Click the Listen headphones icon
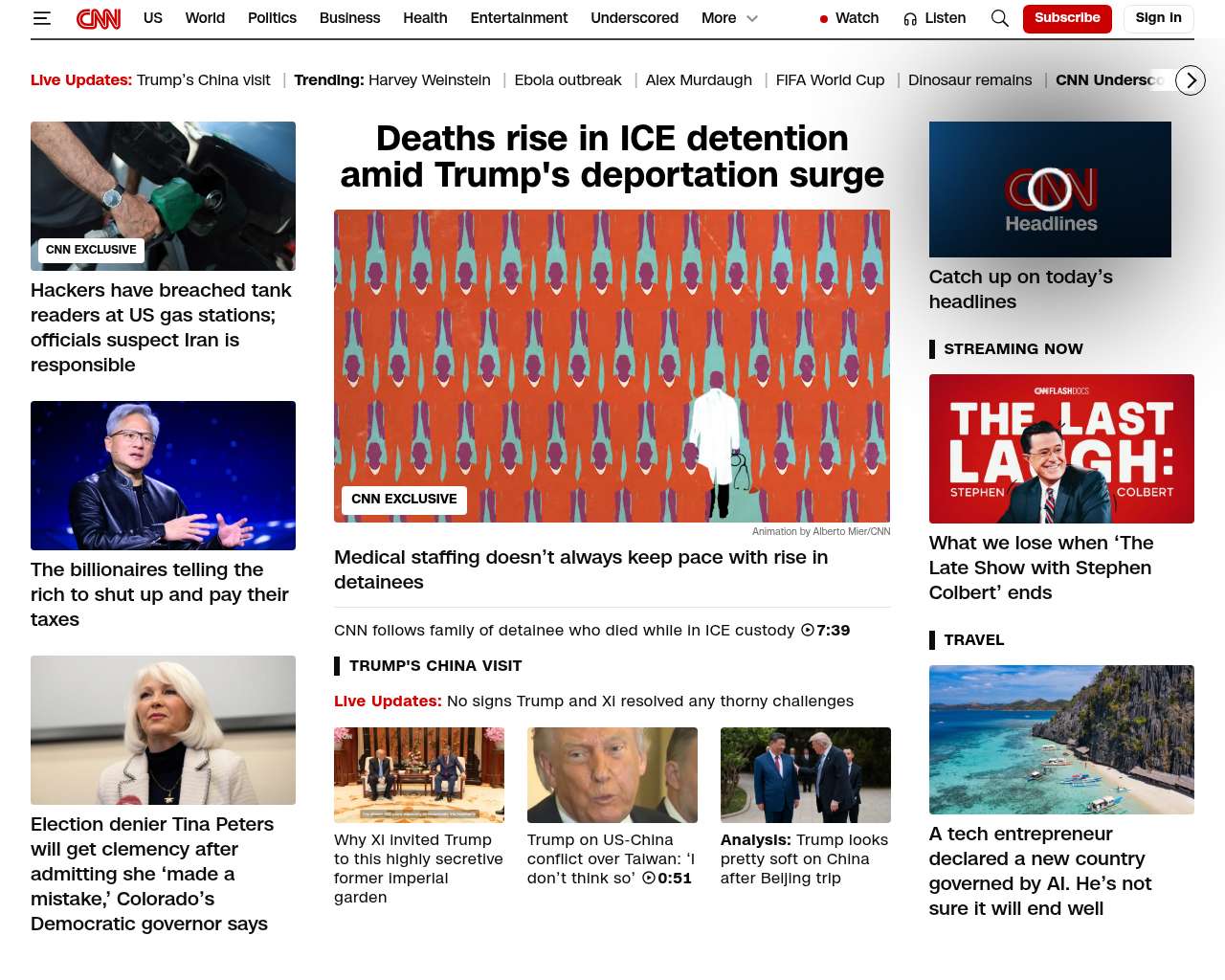 910,18
